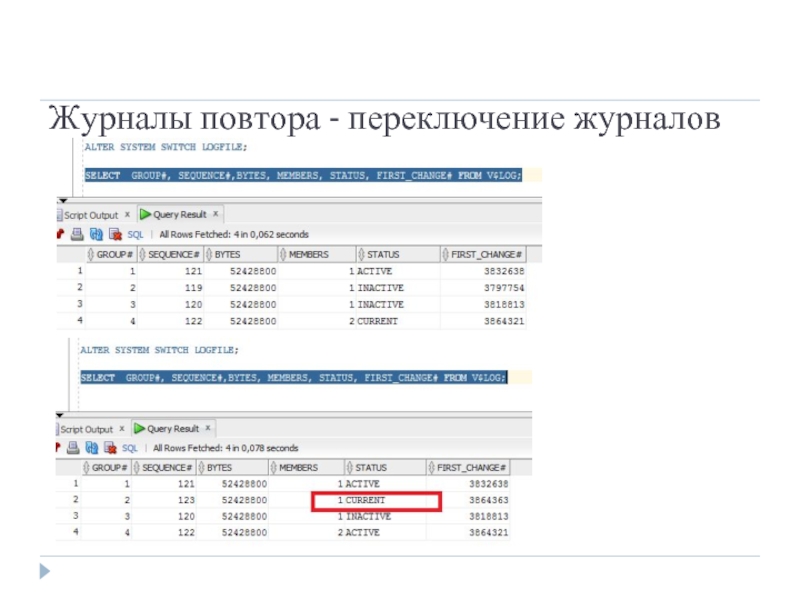Viewport: 800px width, 600px height.
Task: Click 'All Rows Fetched: 4 in 0,062 seconds' text
Action: (x=234, y=235)
